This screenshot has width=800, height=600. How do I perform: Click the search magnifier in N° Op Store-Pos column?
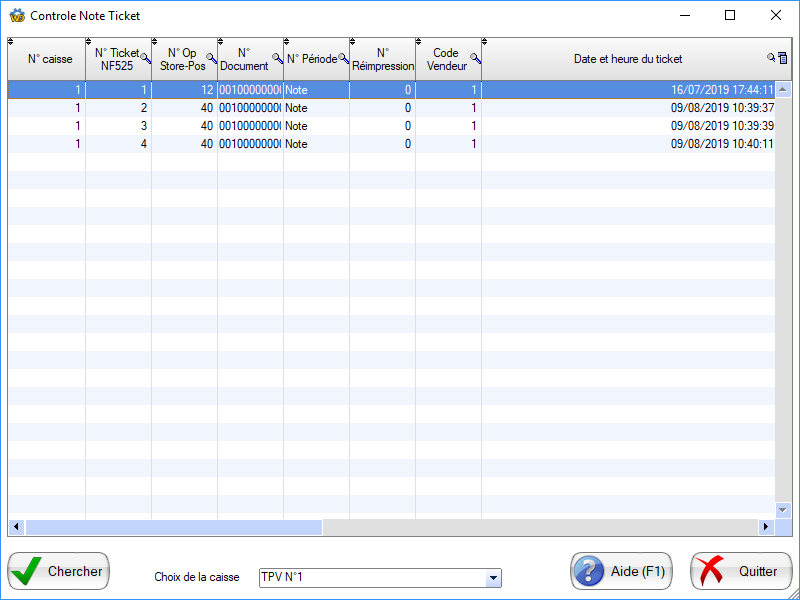coord(211,58)
